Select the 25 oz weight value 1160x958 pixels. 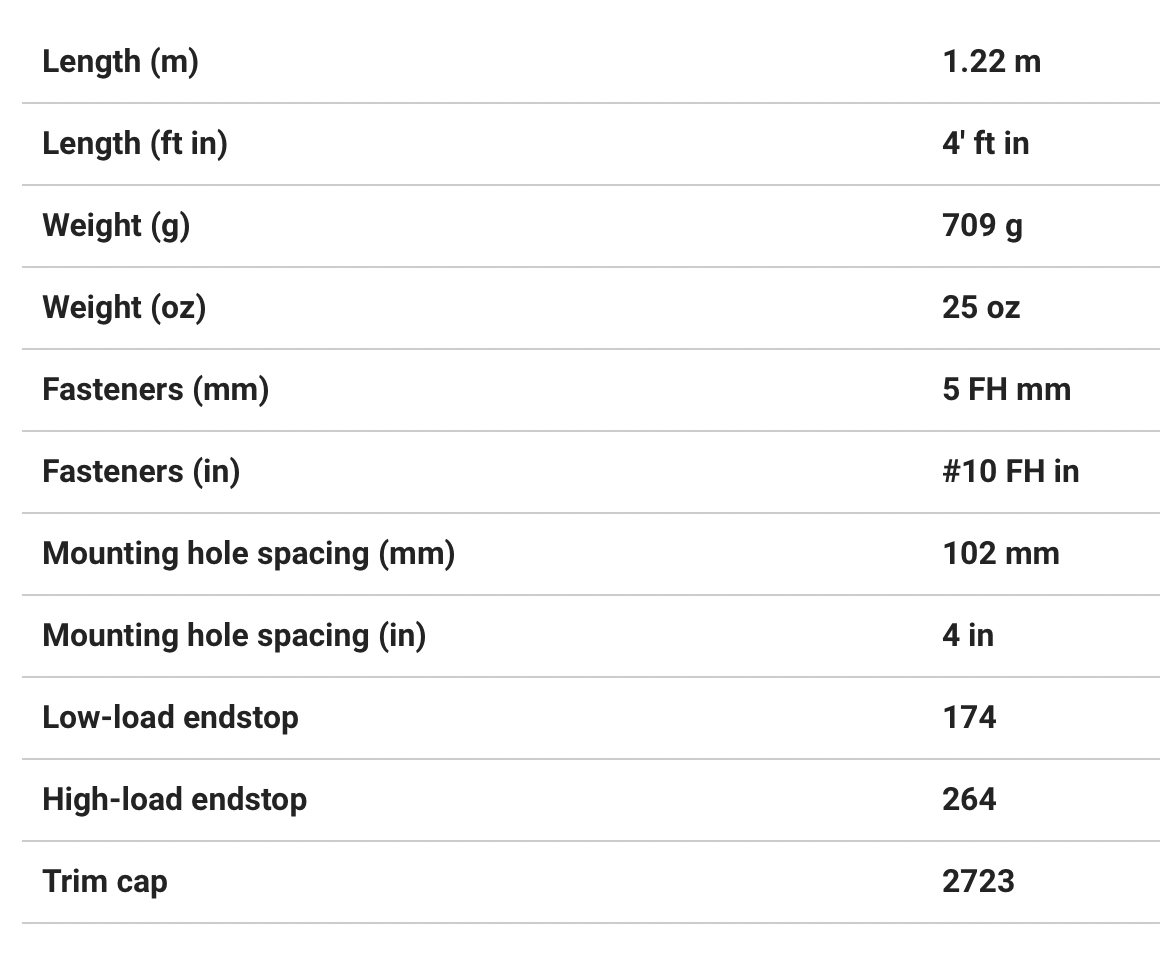pos(981,308)
